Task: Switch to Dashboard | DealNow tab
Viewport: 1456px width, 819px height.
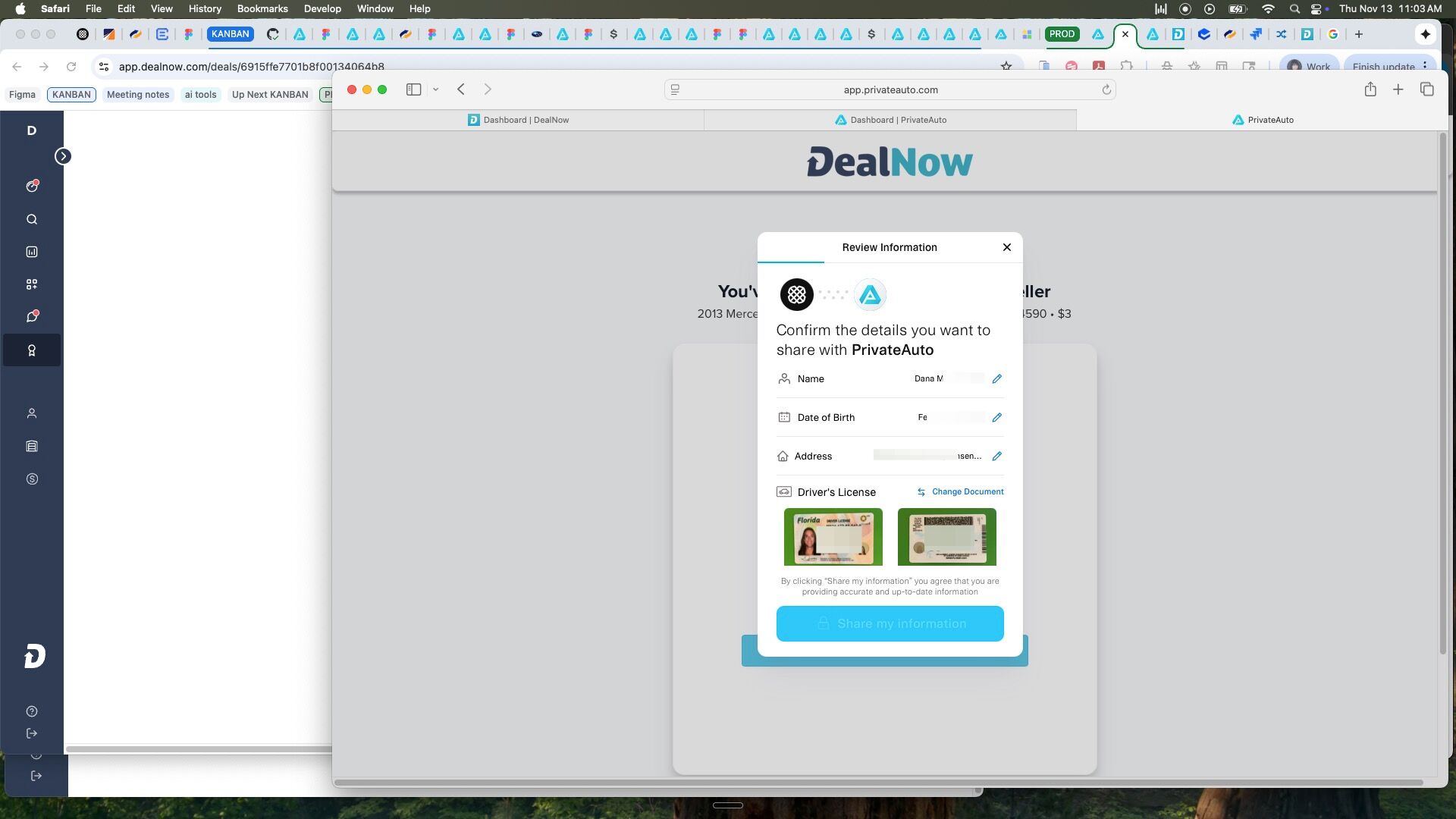Action: (x=518, y=120)
